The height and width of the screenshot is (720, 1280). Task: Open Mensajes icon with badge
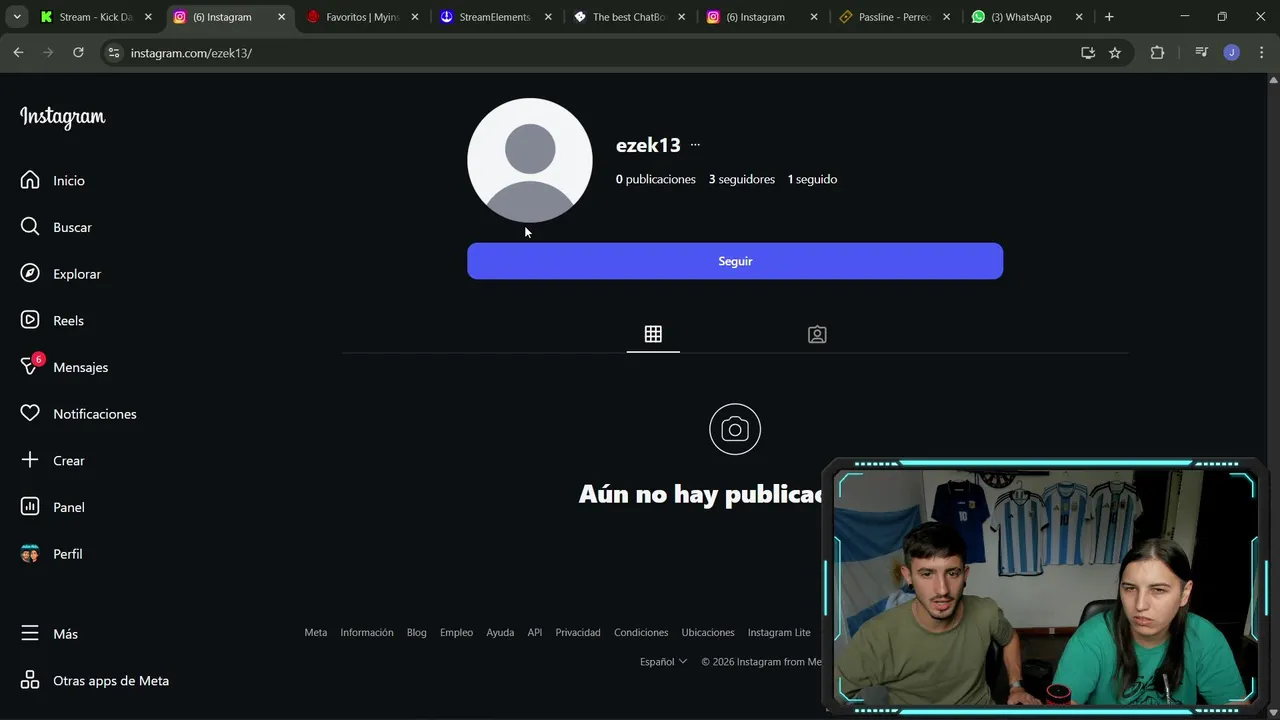point(31,366)
